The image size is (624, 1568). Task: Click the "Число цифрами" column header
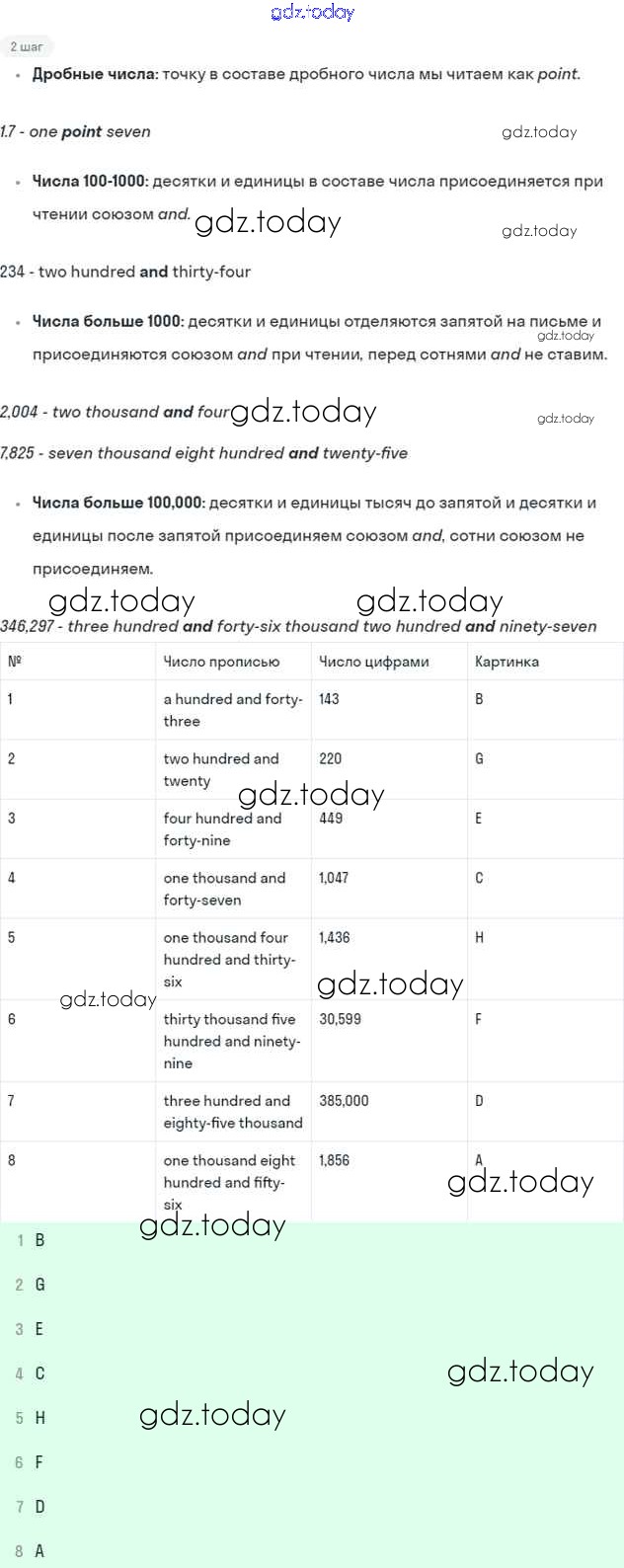pos(374,662)
